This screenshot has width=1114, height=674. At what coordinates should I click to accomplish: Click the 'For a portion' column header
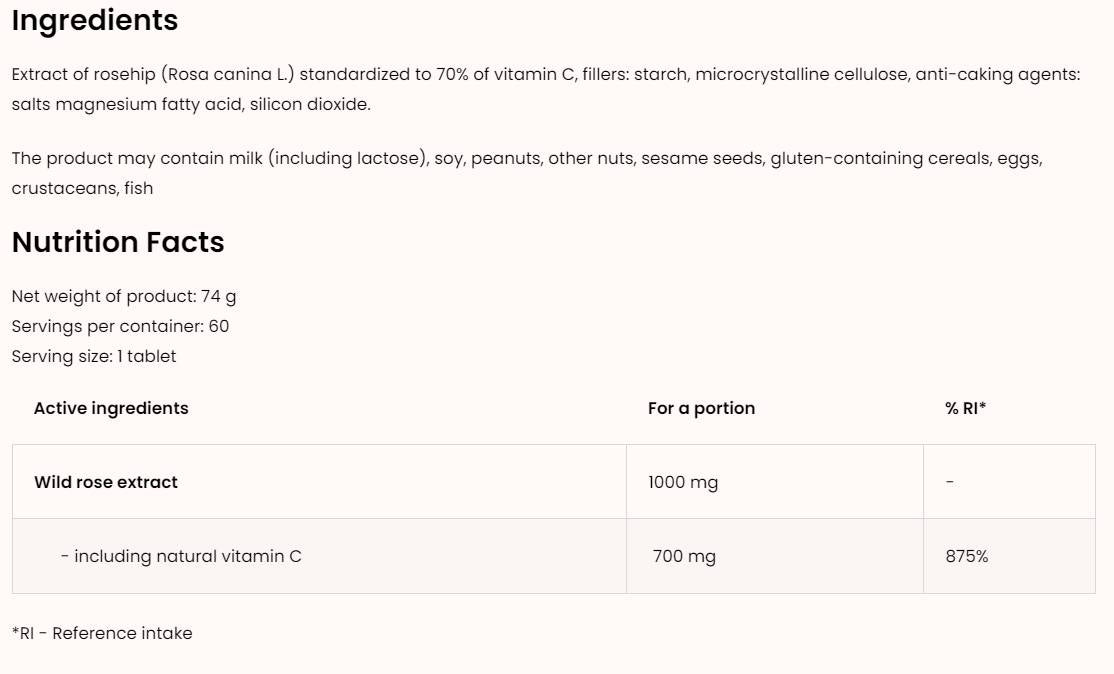pos(701,408)
